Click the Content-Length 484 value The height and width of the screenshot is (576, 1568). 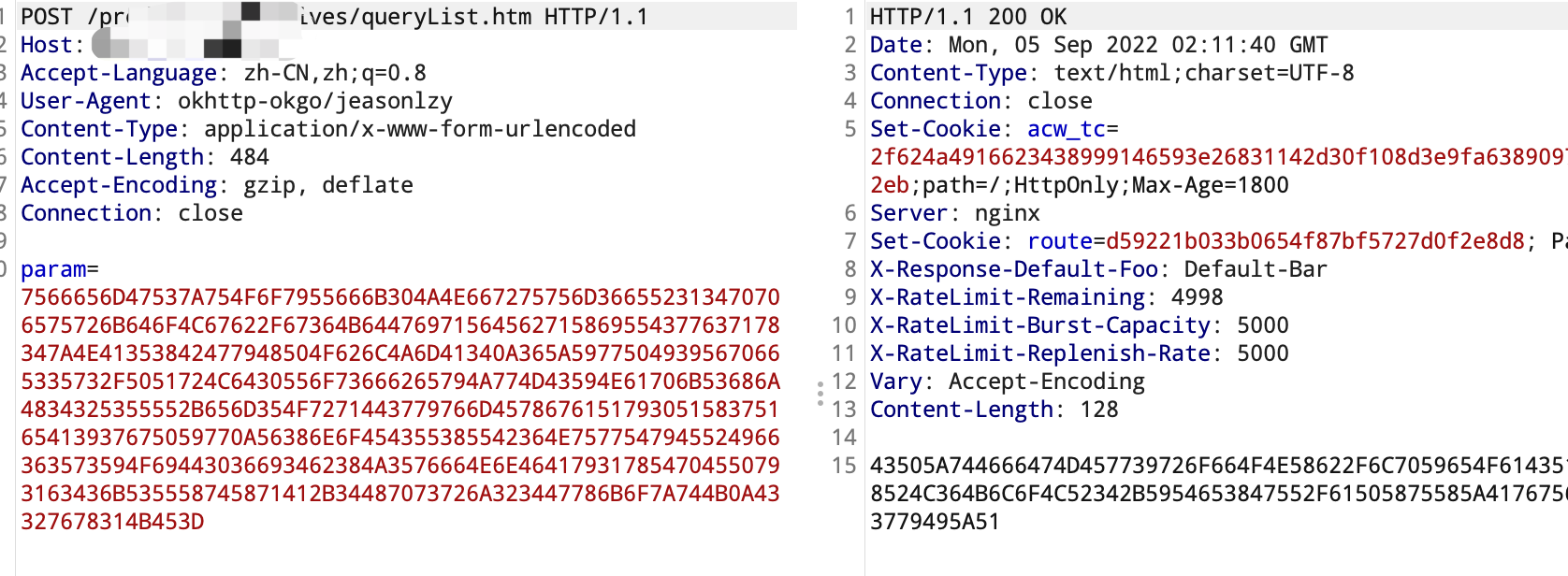coord(250,157)
